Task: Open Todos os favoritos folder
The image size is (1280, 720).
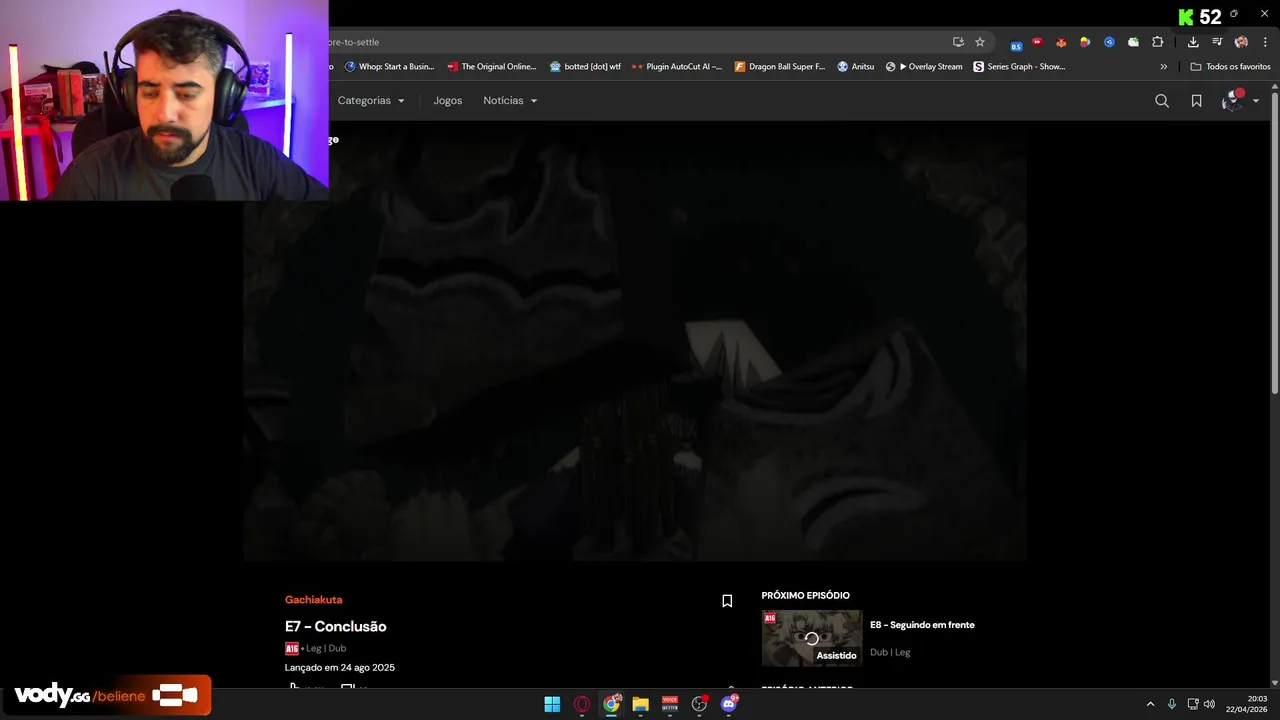Action: [x=1230, y=67]
